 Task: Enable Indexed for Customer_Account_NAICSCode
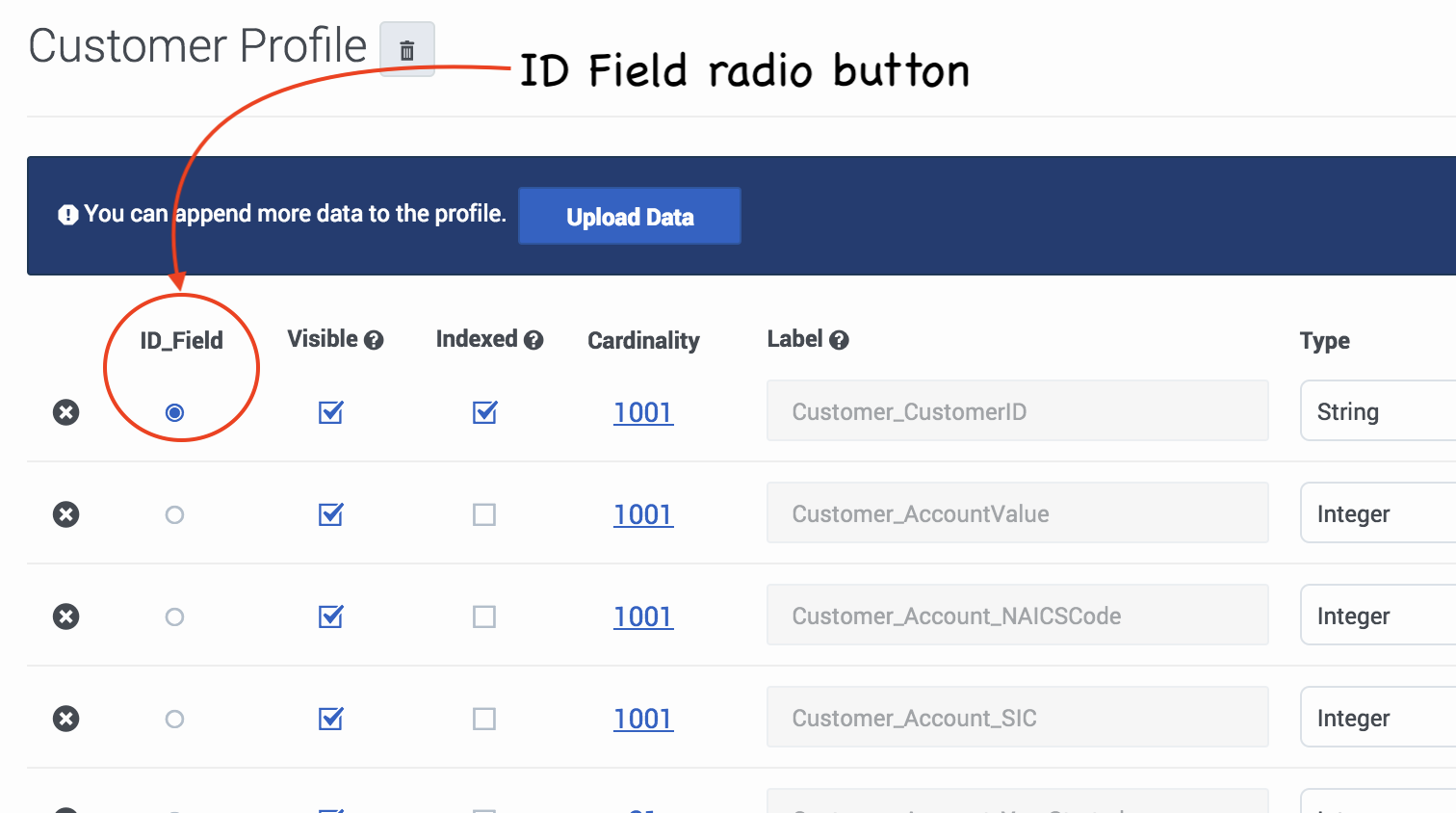tap(484, 616)
